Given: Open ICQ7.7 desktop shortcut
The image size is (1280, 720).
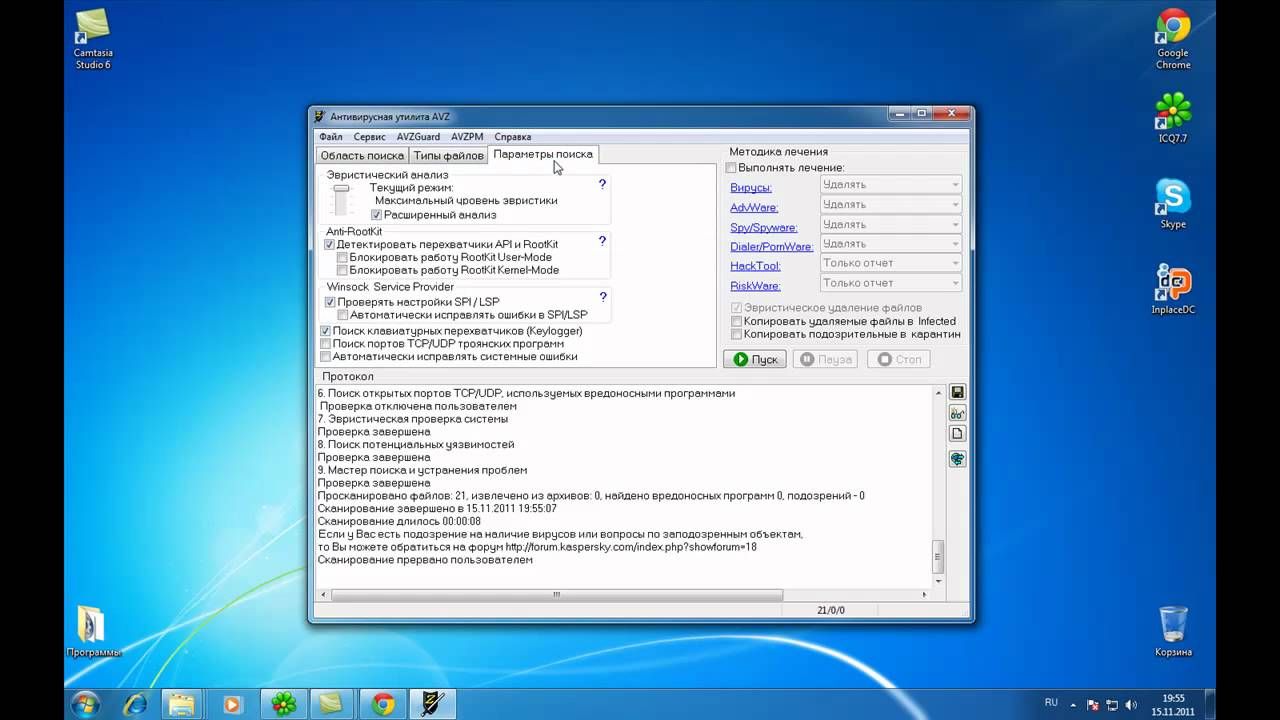Looking at the screenshot, I should click(1173, 118).
